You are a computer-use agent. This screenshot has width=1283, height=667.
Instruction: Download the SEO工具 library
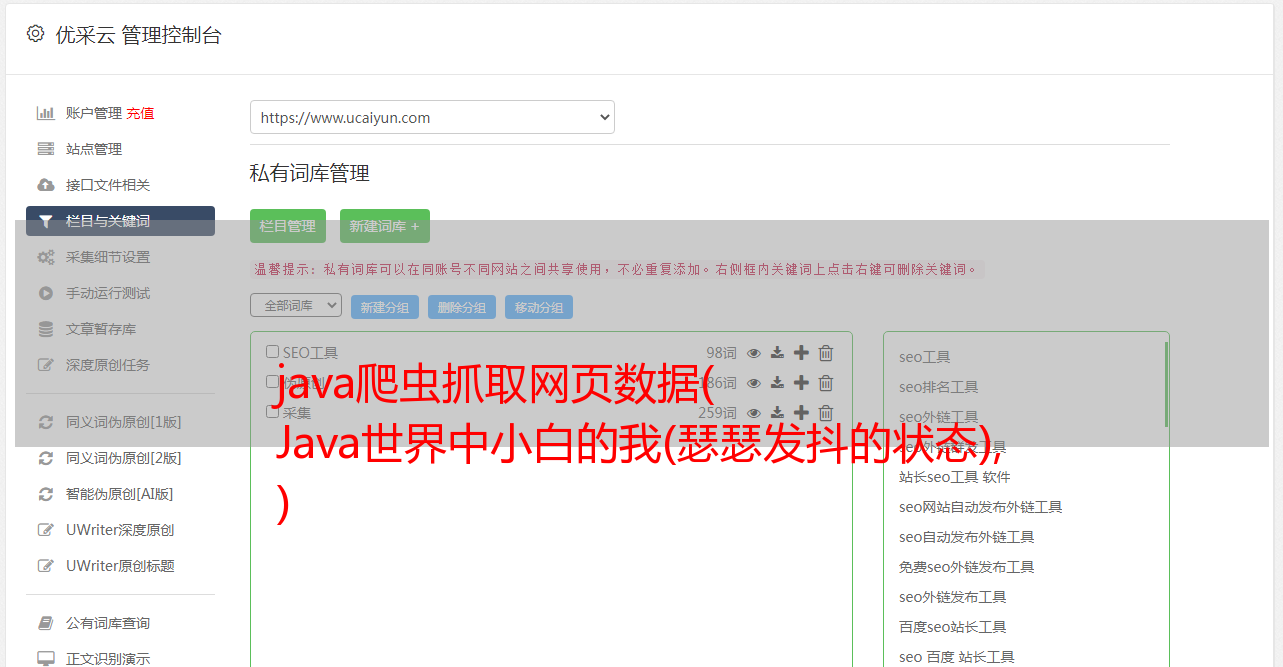(x=777, y=353)
